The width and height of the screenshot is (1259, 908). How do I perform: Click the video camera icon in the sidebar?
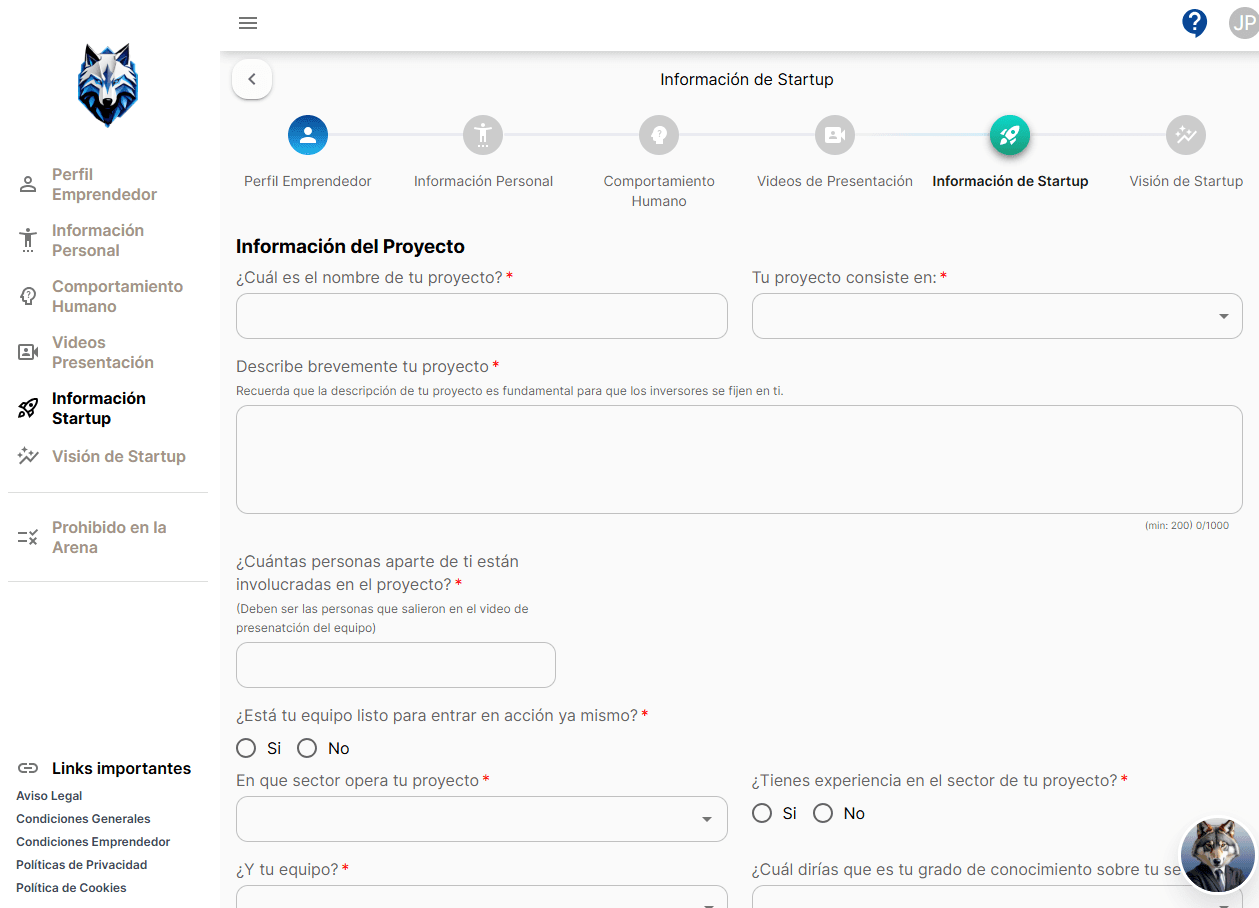coord(28,352)
